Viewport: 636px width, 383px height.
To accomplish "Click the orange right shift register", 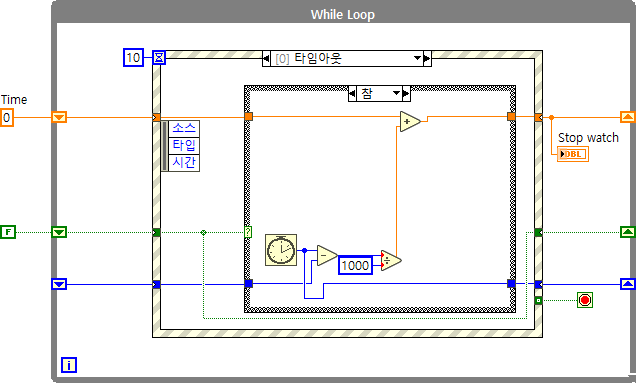I will point(628,117).
